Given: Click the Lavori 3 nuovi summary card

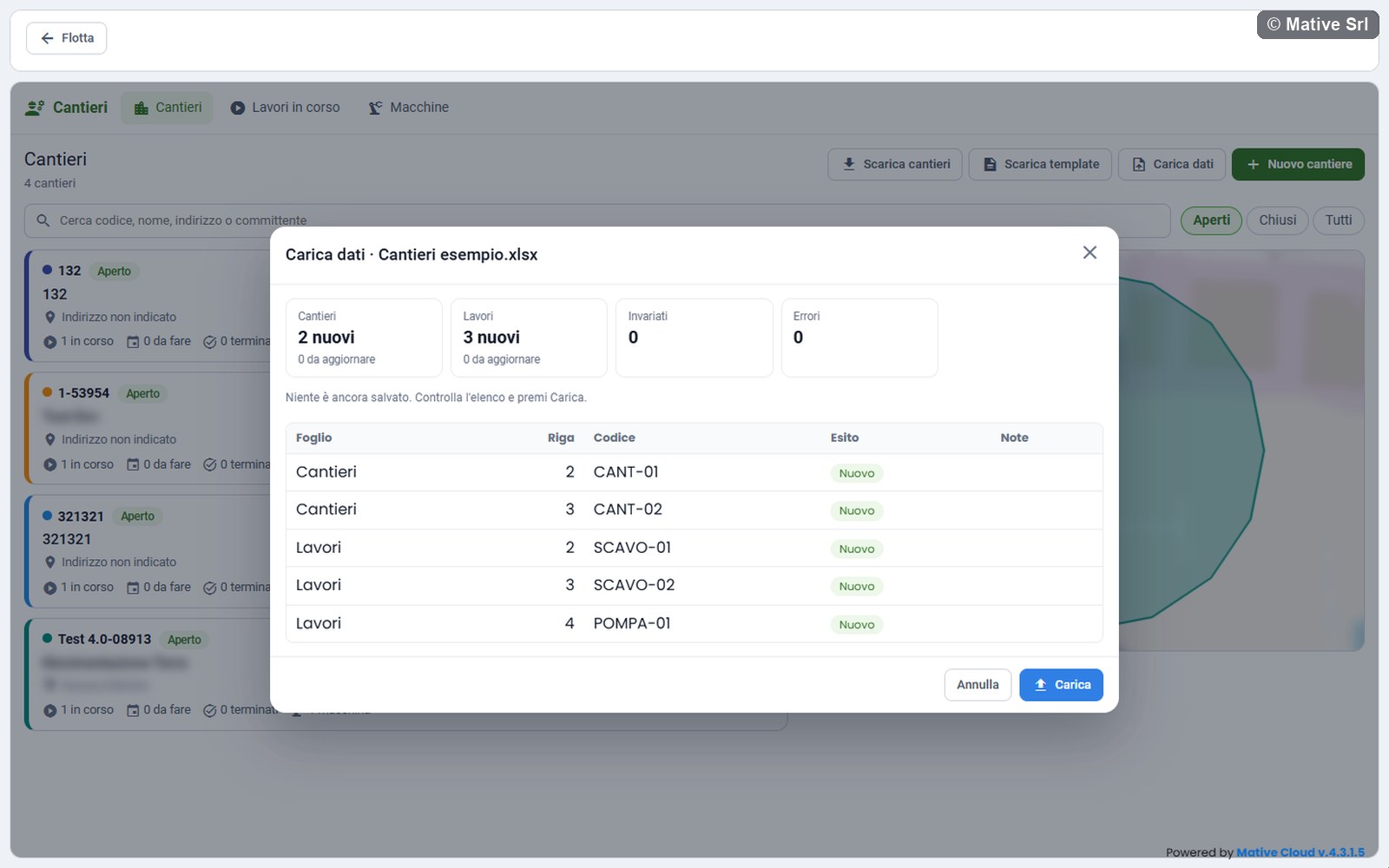Looking at the screenshot, I should click(x=529, y=338).
